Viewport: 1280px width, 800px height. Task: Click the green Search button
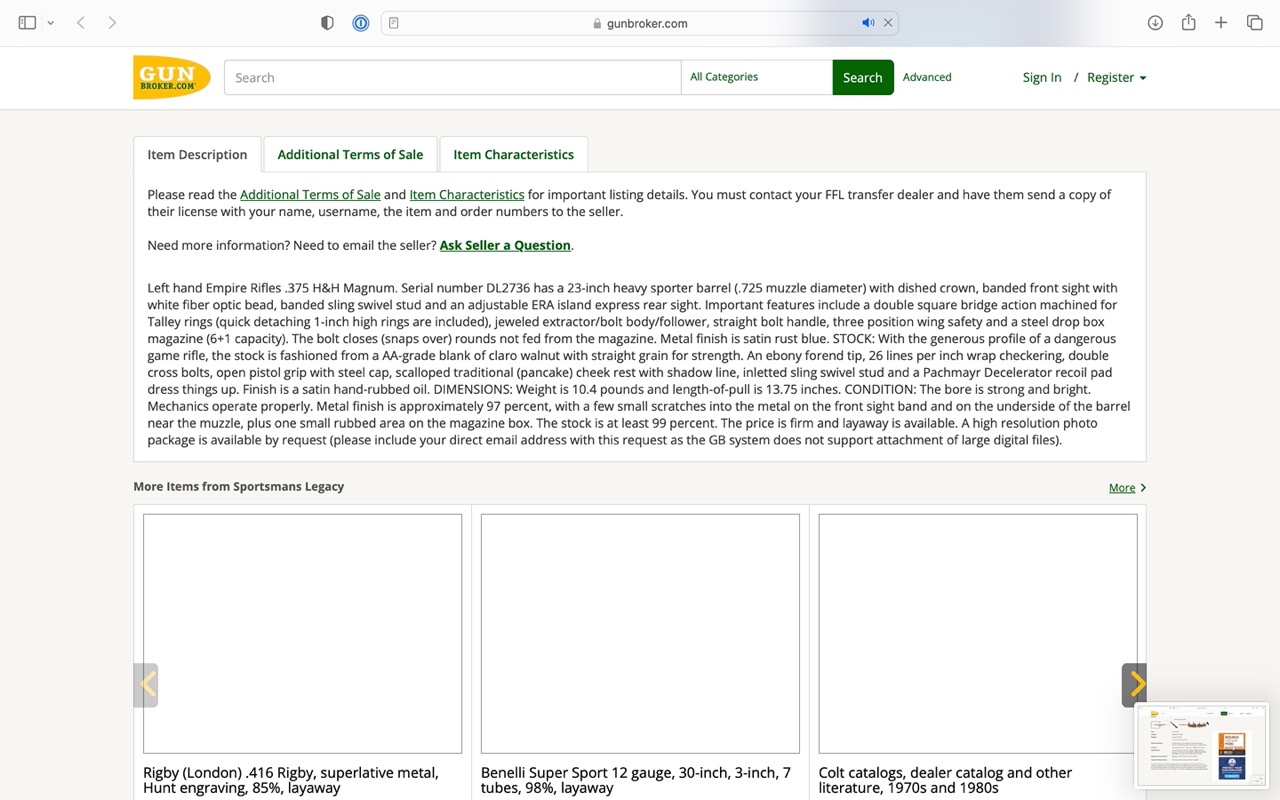click(x=862, y=77)
